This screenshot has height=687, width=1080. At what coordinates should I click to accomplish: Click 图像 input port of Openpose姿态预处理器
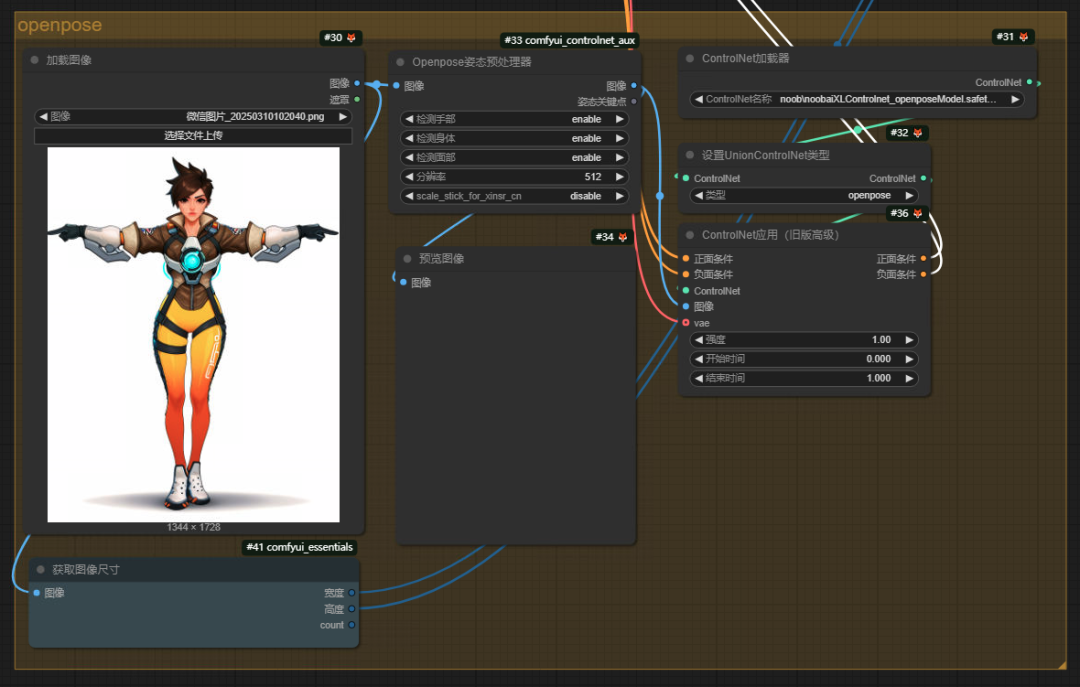click(x=397, y=86)
